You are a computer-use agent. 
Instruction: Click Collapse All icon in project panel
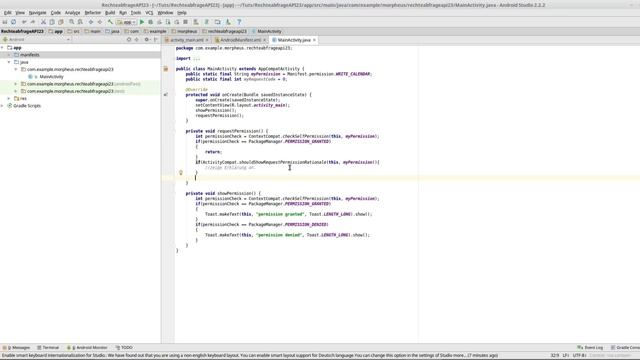tap(137, 40)
